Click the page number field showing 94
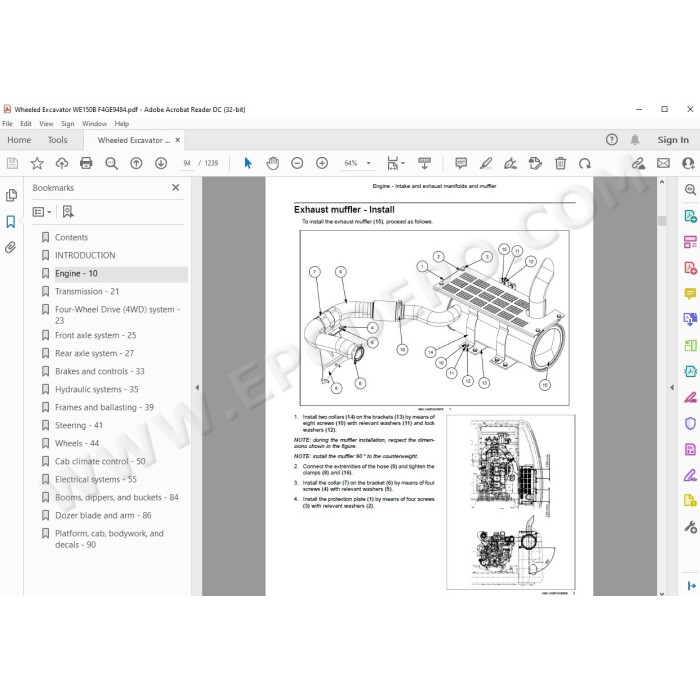This screenshot has height=700, width=700. (187, 163)
